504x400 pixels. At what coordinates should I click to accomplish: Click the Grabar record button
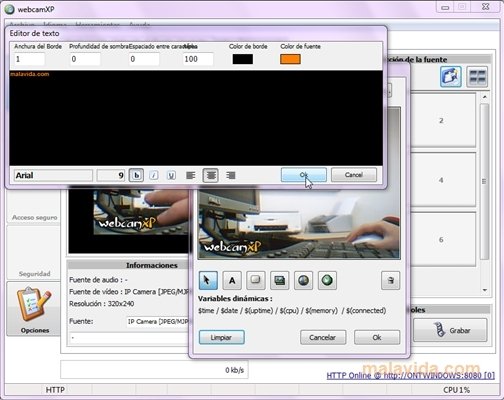coord(450,330)
